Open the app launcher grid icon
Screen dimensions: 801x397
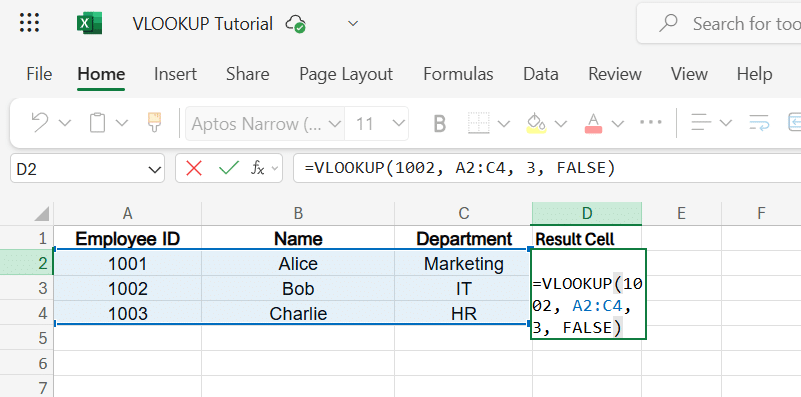coord(29,23)
